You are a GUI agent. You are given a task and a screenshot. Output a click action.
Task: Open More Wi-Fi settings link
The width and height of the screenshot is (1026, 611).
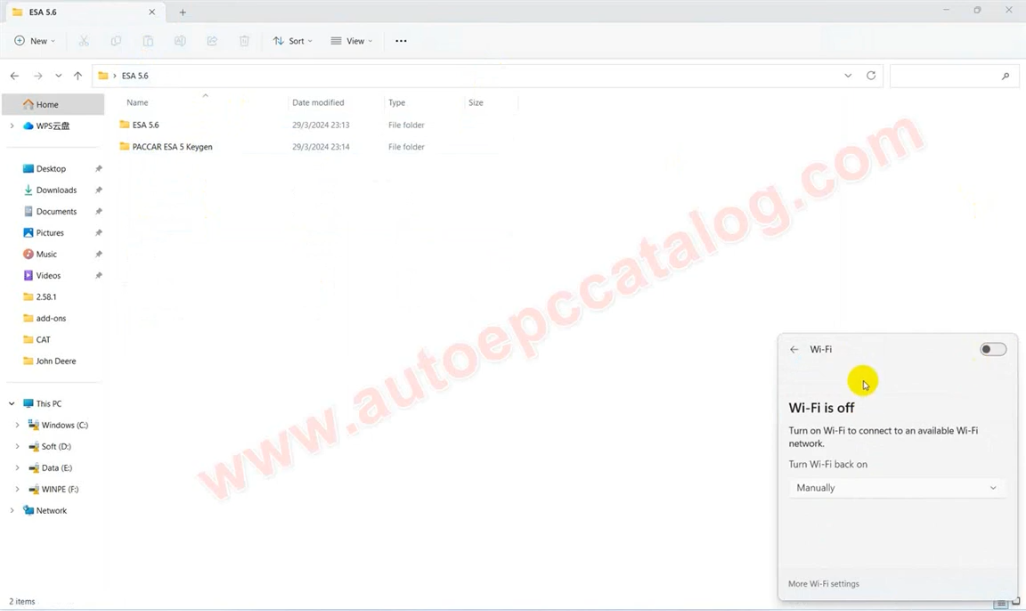823,584
